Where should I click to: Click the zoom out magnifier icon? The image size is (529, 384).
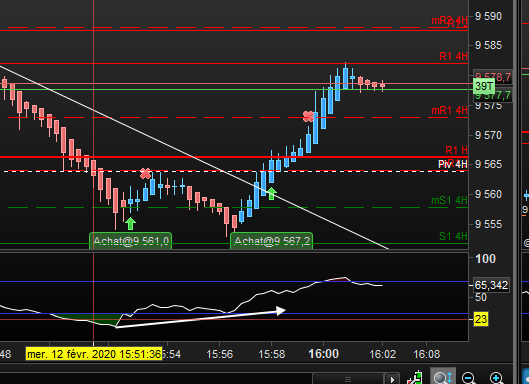[469, 378]
